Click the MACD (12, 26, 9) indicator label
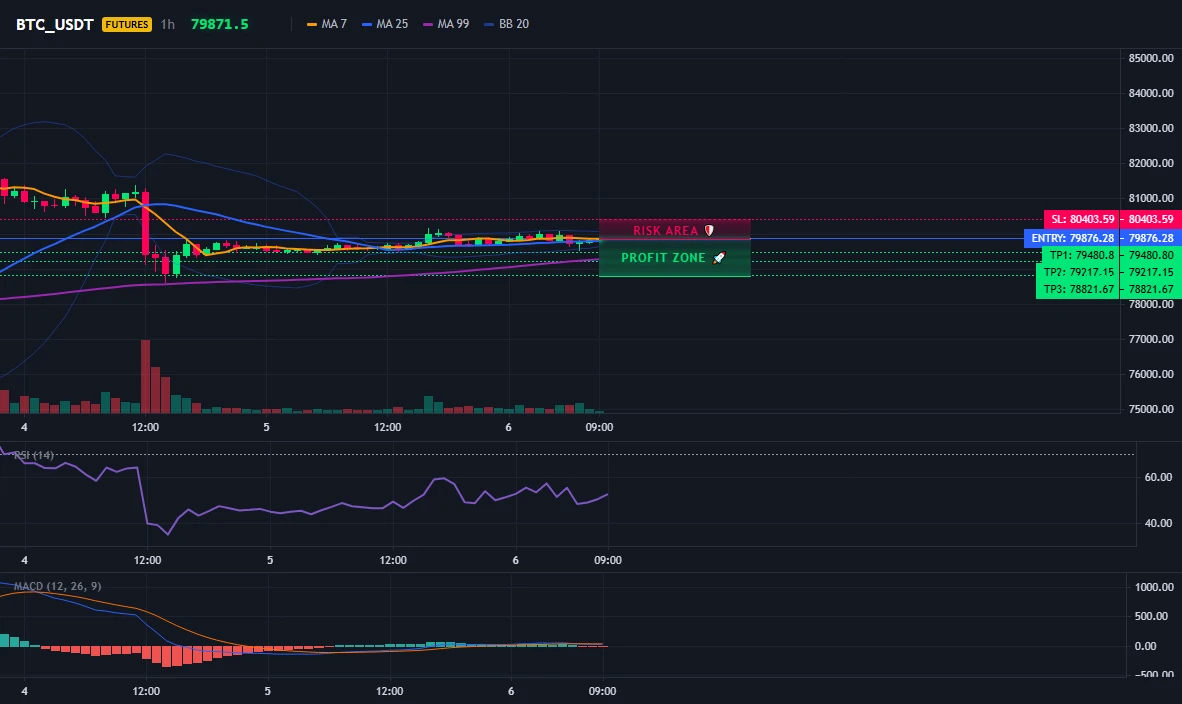1182x704 pixels. click(57, 586)
